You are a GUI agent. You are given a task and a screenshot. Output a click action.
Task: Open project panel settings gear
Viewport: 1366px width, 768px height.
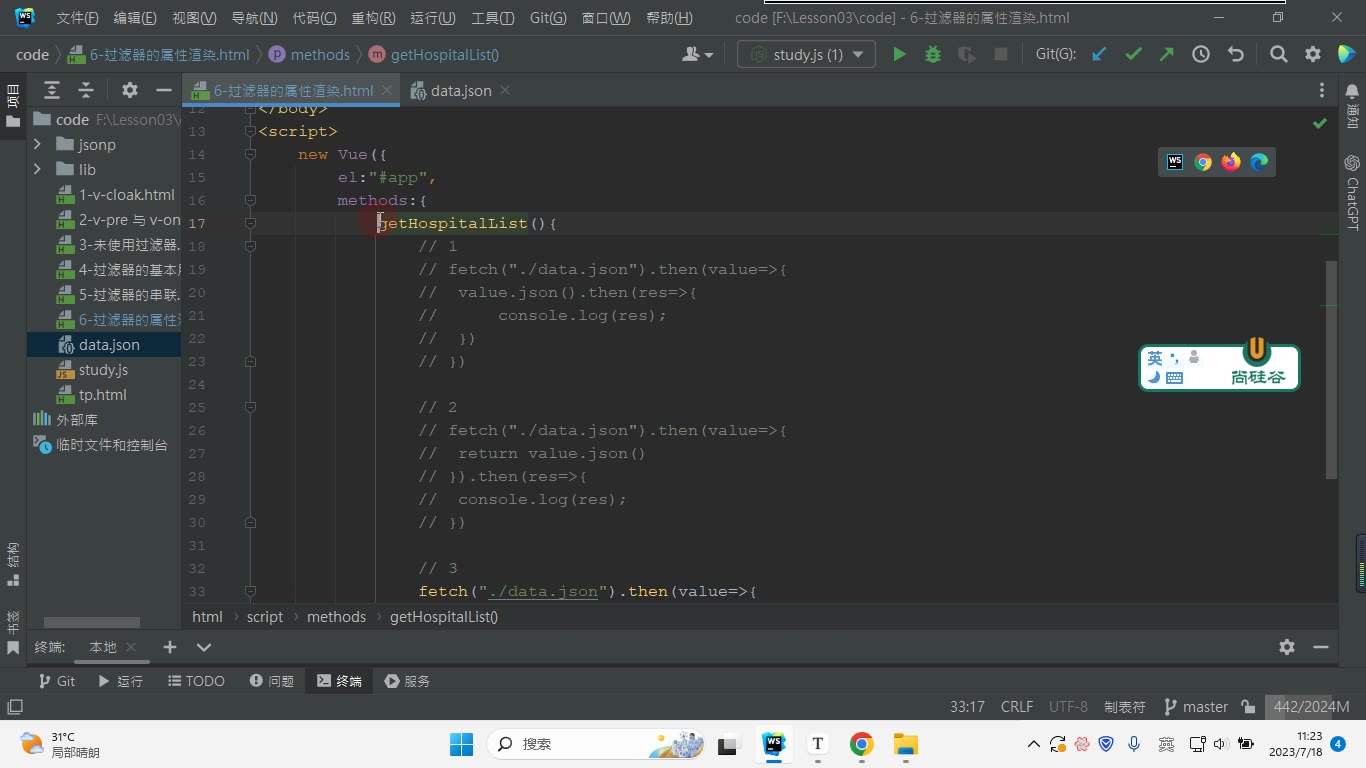pos(129,90)
